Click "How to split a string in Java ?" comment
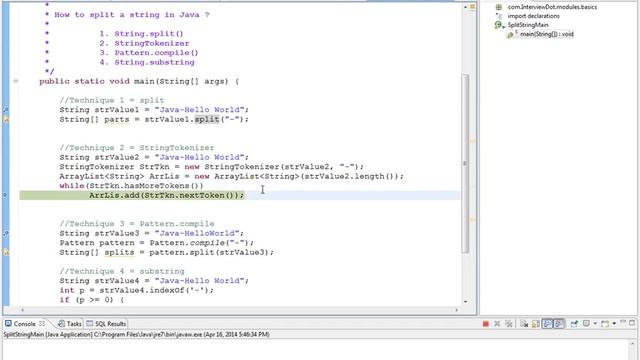This screenshot has height=360, width=640. [x=132, y=15]
